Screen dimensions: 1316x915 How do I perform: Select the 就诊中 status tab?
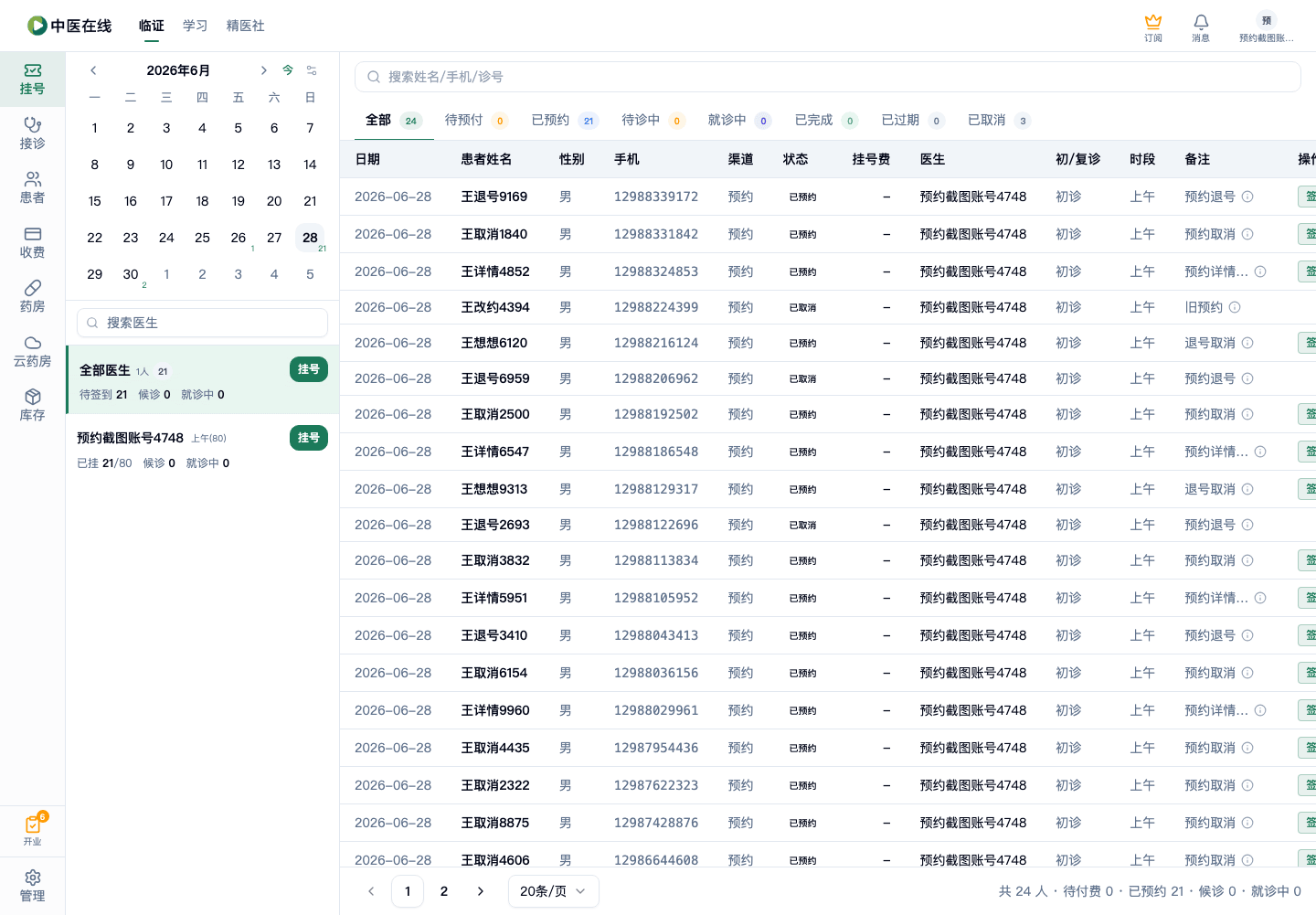pos(739,120)
